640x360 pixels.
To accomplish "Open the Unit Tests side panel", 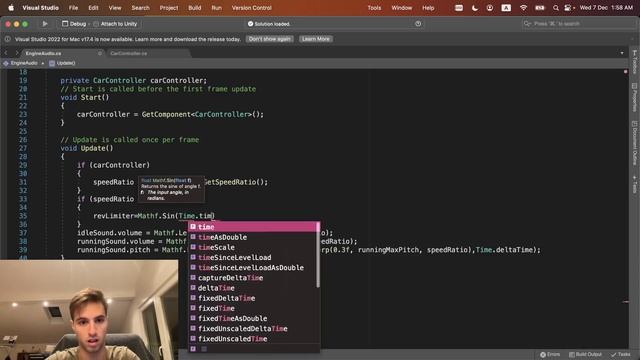I will [634, 184].
